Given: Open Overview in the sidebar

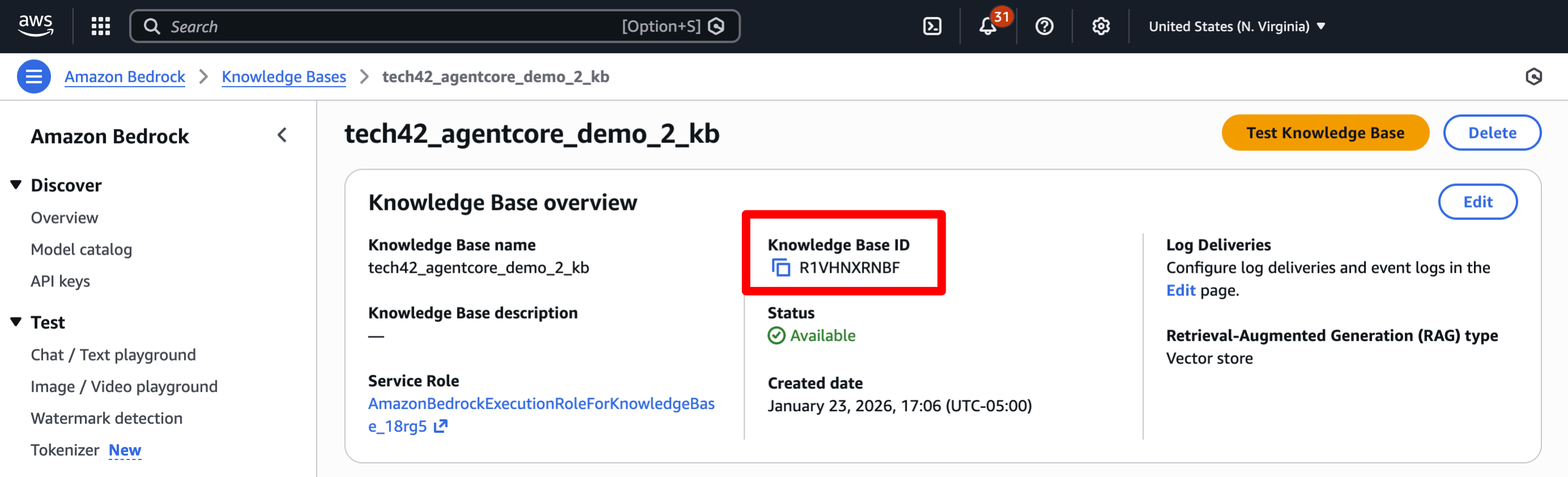Looking at the screenshot, I should (x=65, y=218).
